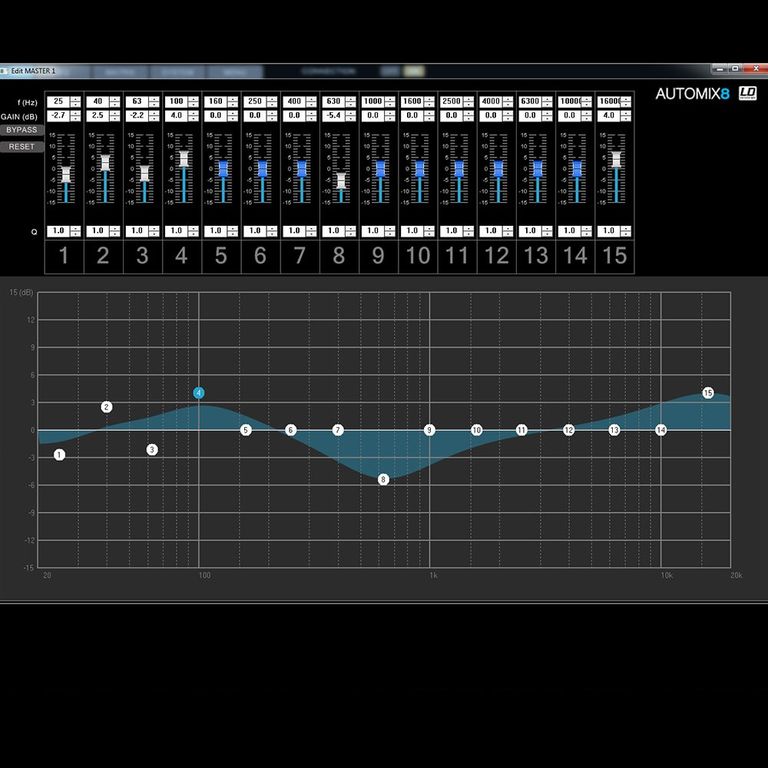The height and width of the screenshot is (768, 768).
Task: Decrease band 8 gain with down arrow
Action: [x=351, y=118]
